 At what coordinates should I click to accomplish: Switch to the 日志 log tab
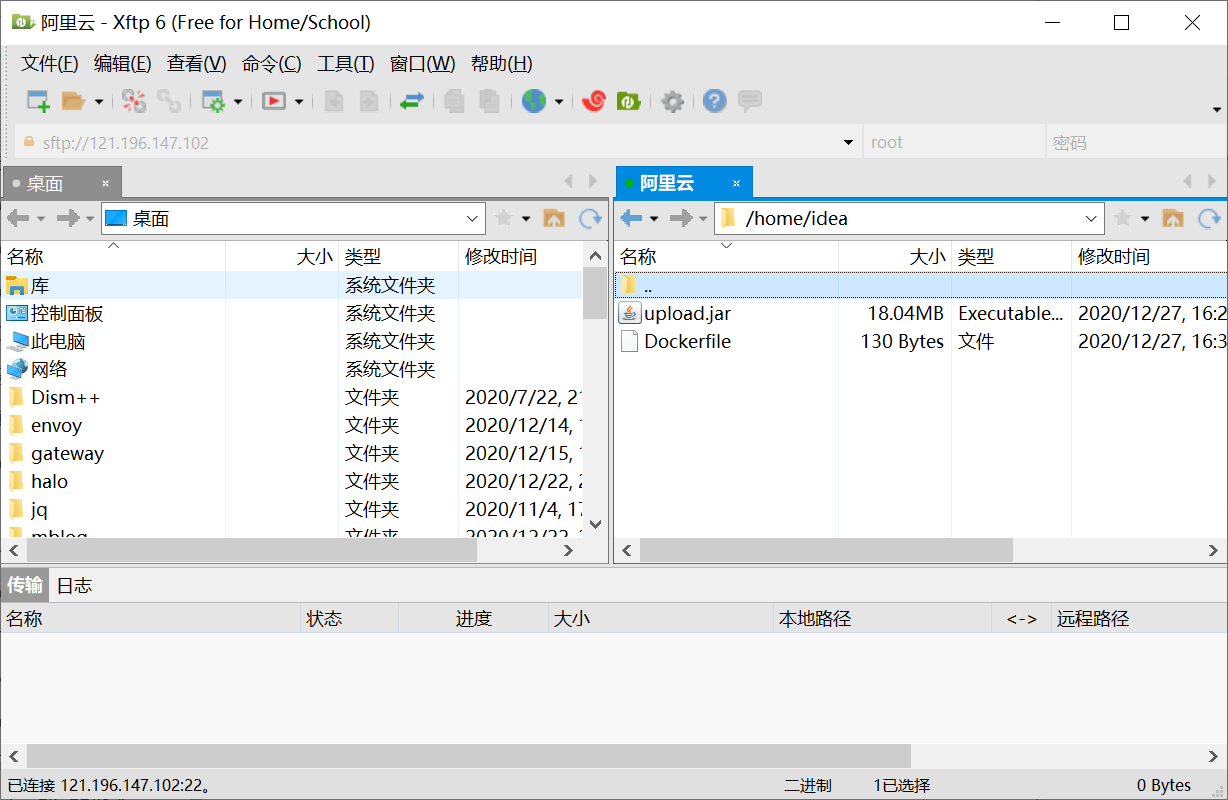point(74,586)
